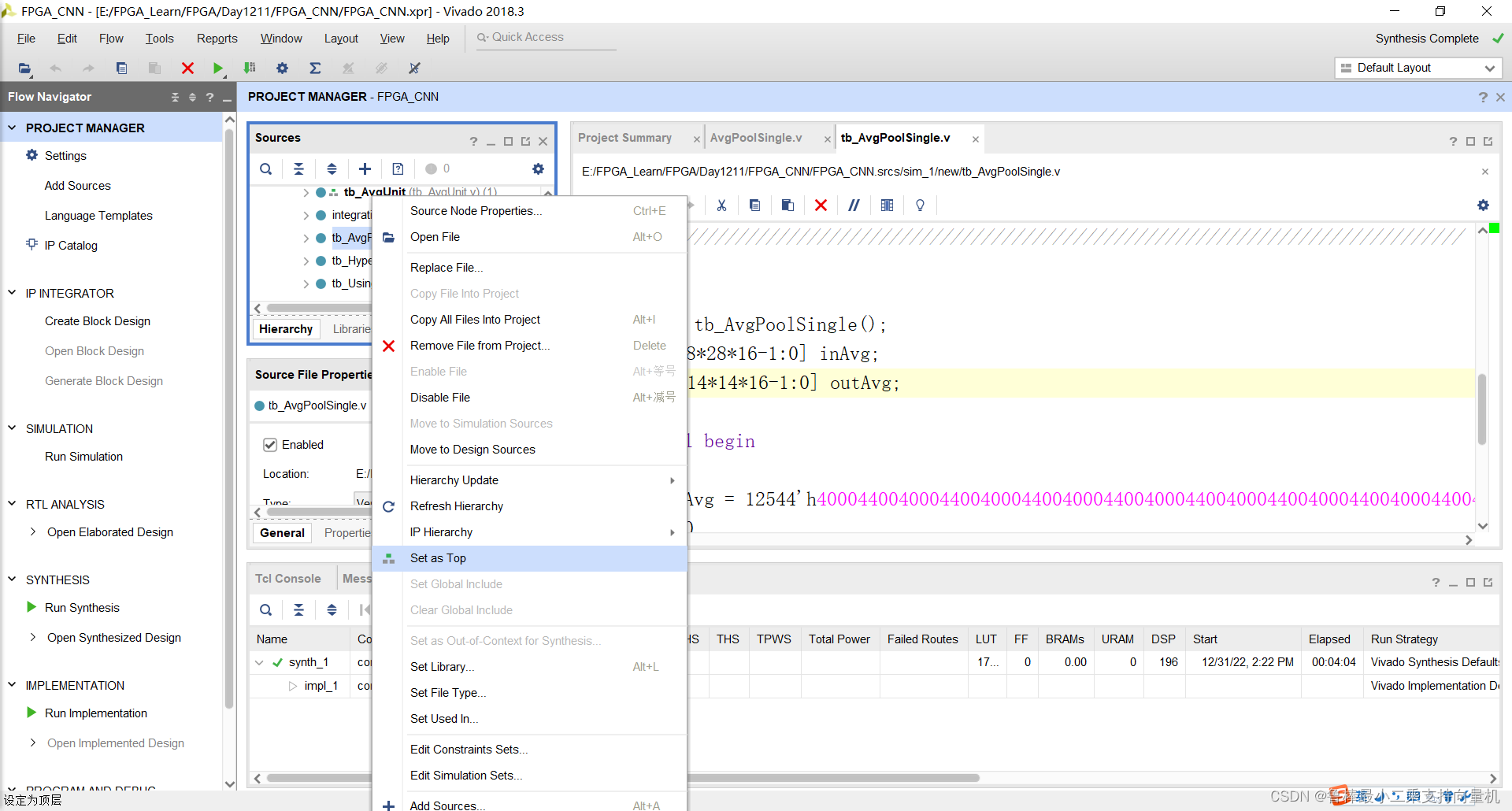Click the Cut scissors icon in editor toolbar

tap(721, 205)
